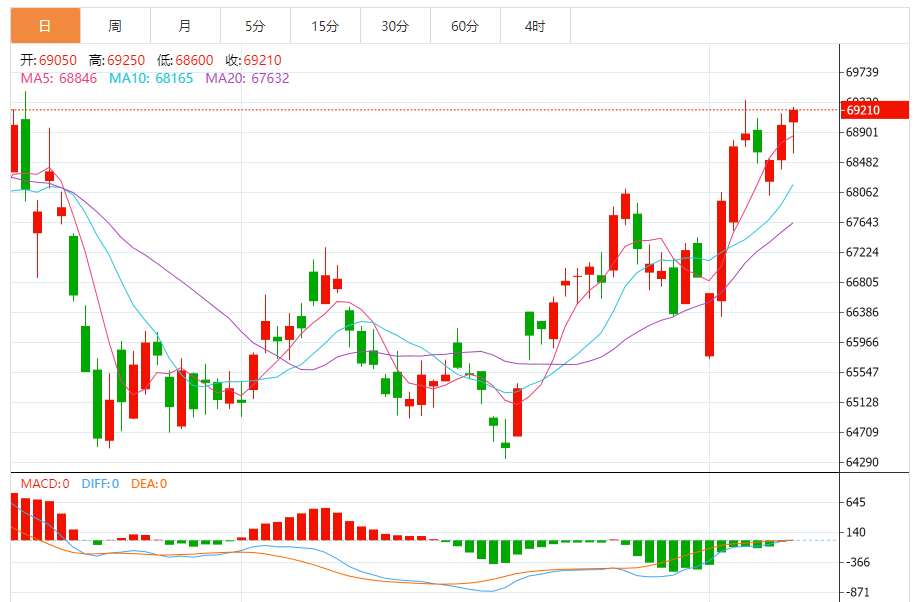Click the MA10: 68165 label
Viewport: 914px width, 602px height.
coord(151,78)
